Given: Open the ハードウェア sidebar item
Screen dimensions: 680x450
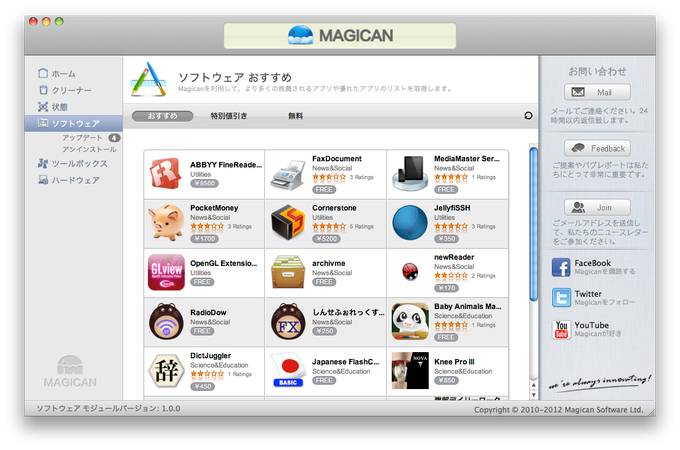Looking at the screenshot, I should pyautogui.click(x=69, y=180).
